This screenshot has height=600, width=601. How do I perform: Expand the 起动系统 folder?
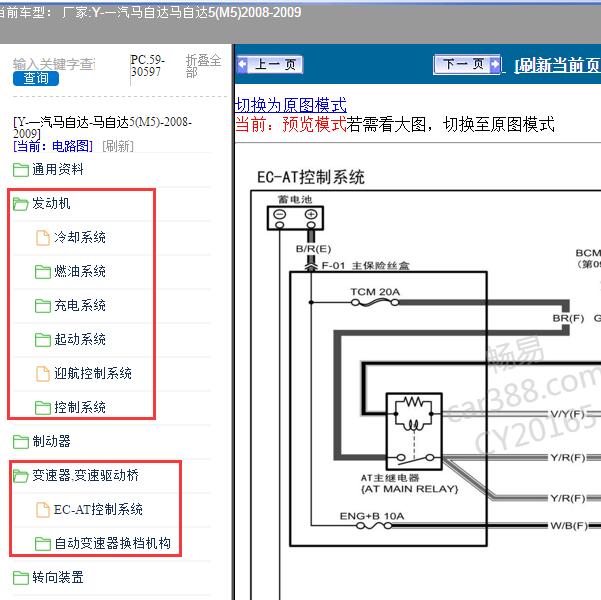[80, 339]
